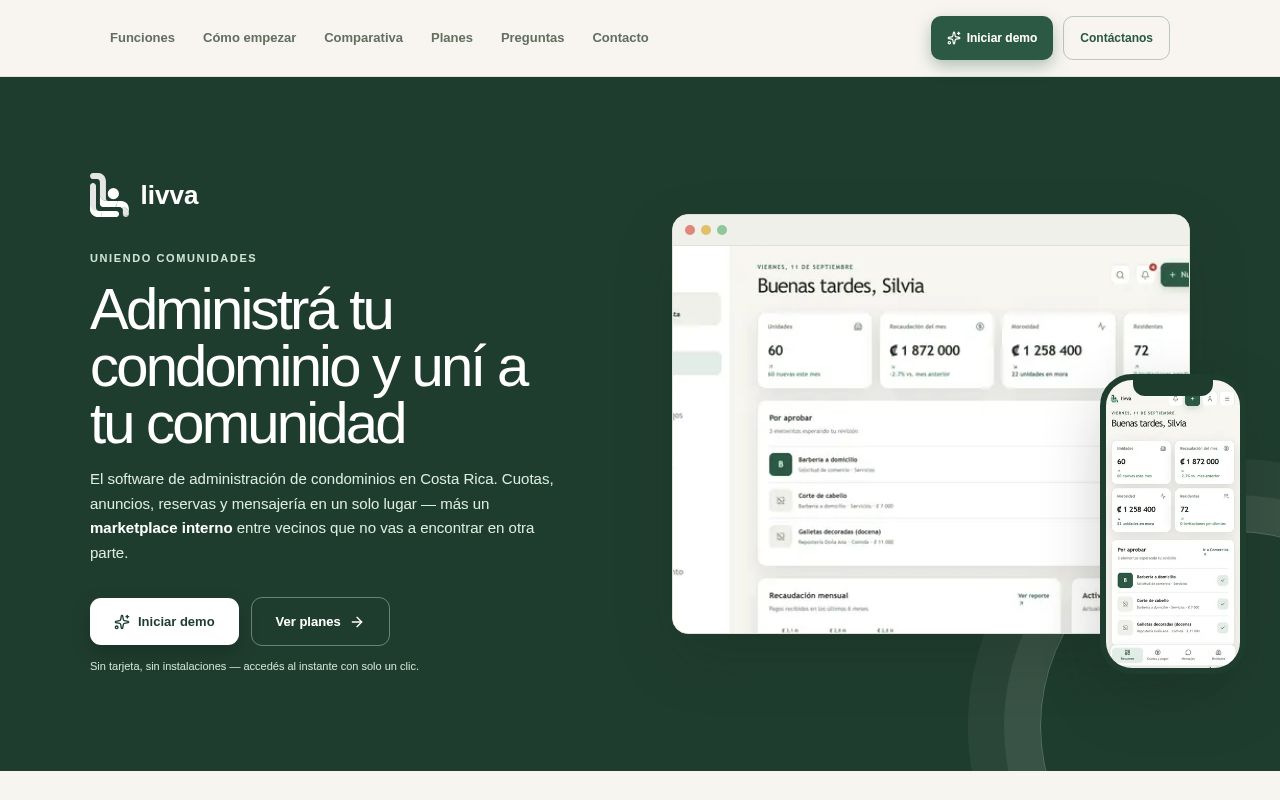This screenshot has height=800, width=1280.
Task: Open the Comparativa nav link
Action: (x=363, y=38)
